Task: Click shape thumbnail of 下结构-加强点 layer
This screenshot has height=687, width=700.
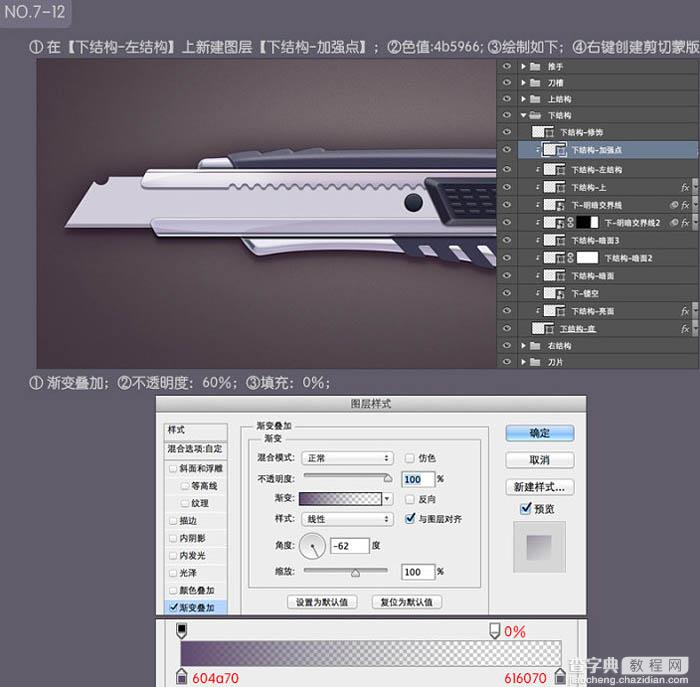Action: click(554, 150)
